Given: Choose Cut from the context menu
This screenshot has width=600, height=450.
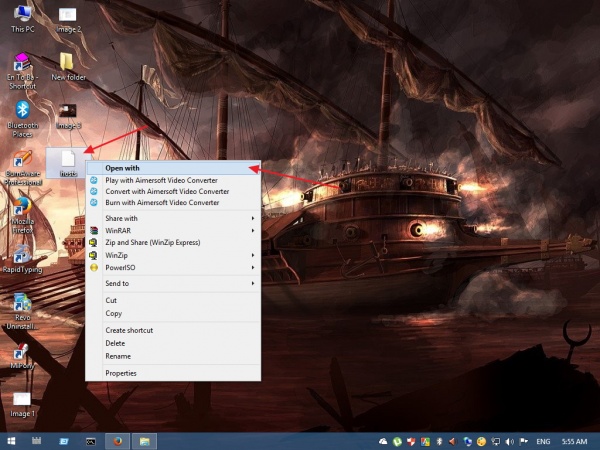Looking at the screenshot, I should coord(173,300).
